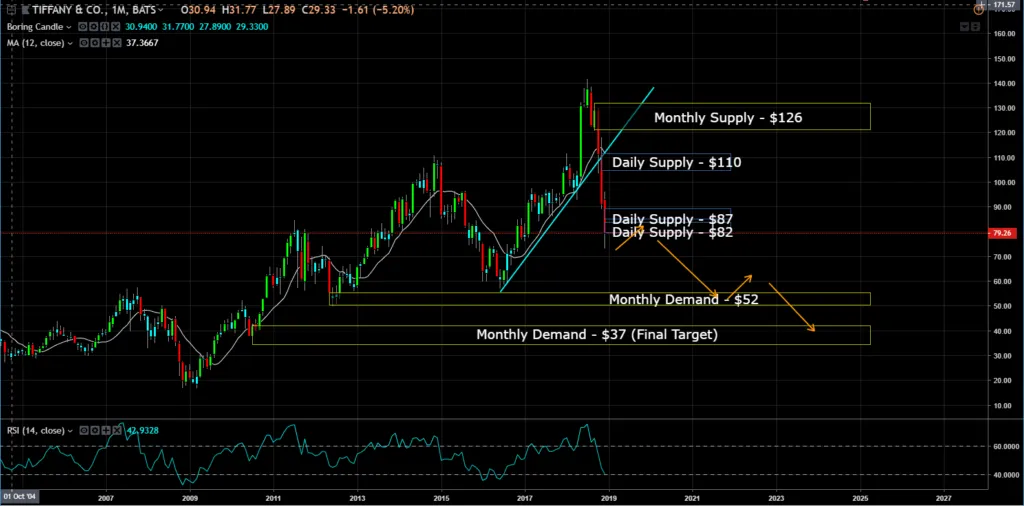1024x506 pixels.
Task: Remove the Boring Candle indicator
Action: point(116,27)
